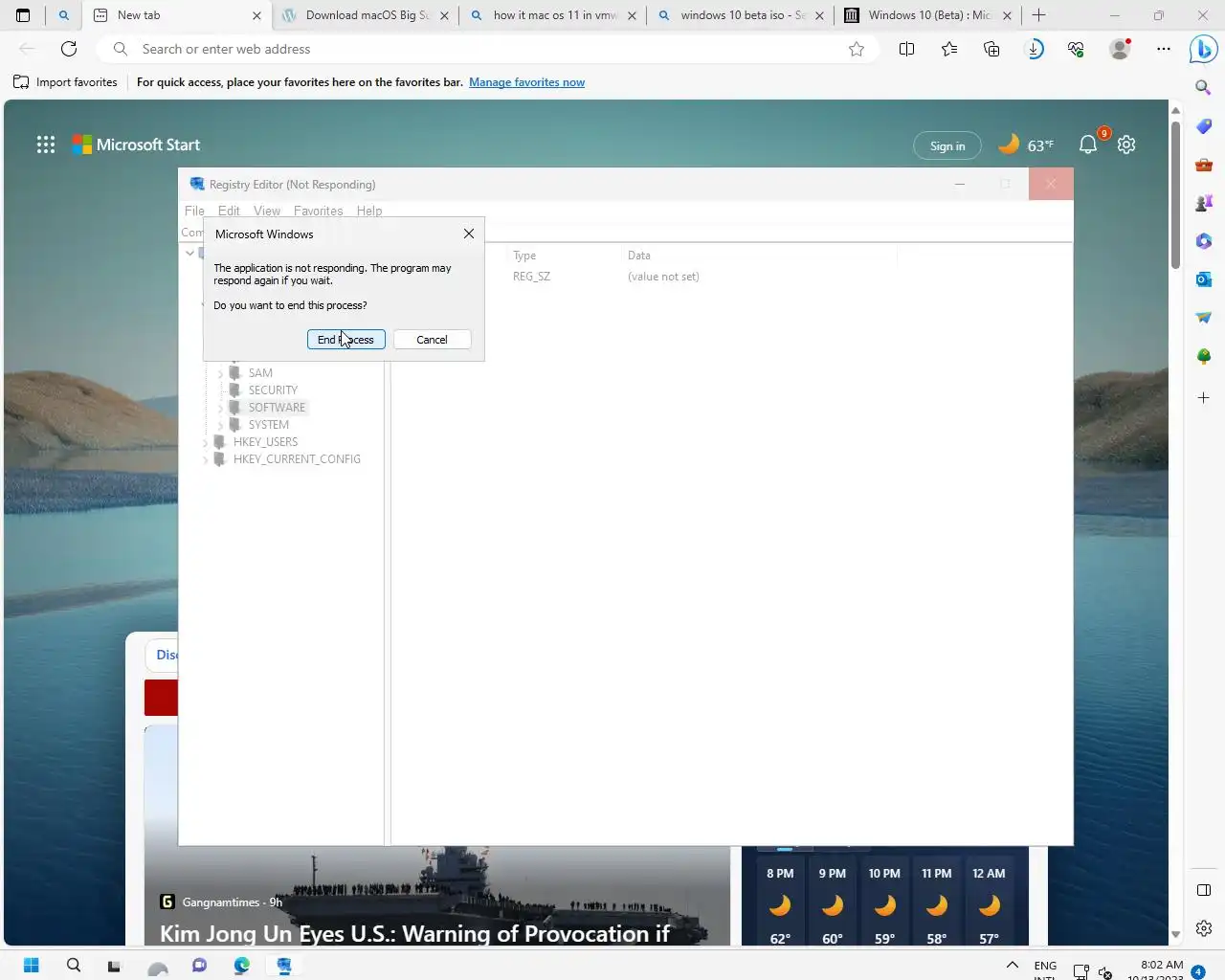This screenshot has width=1225, height=980.
Task: Open Bing Copilot sidebar button
Action: click(1203, 49)
